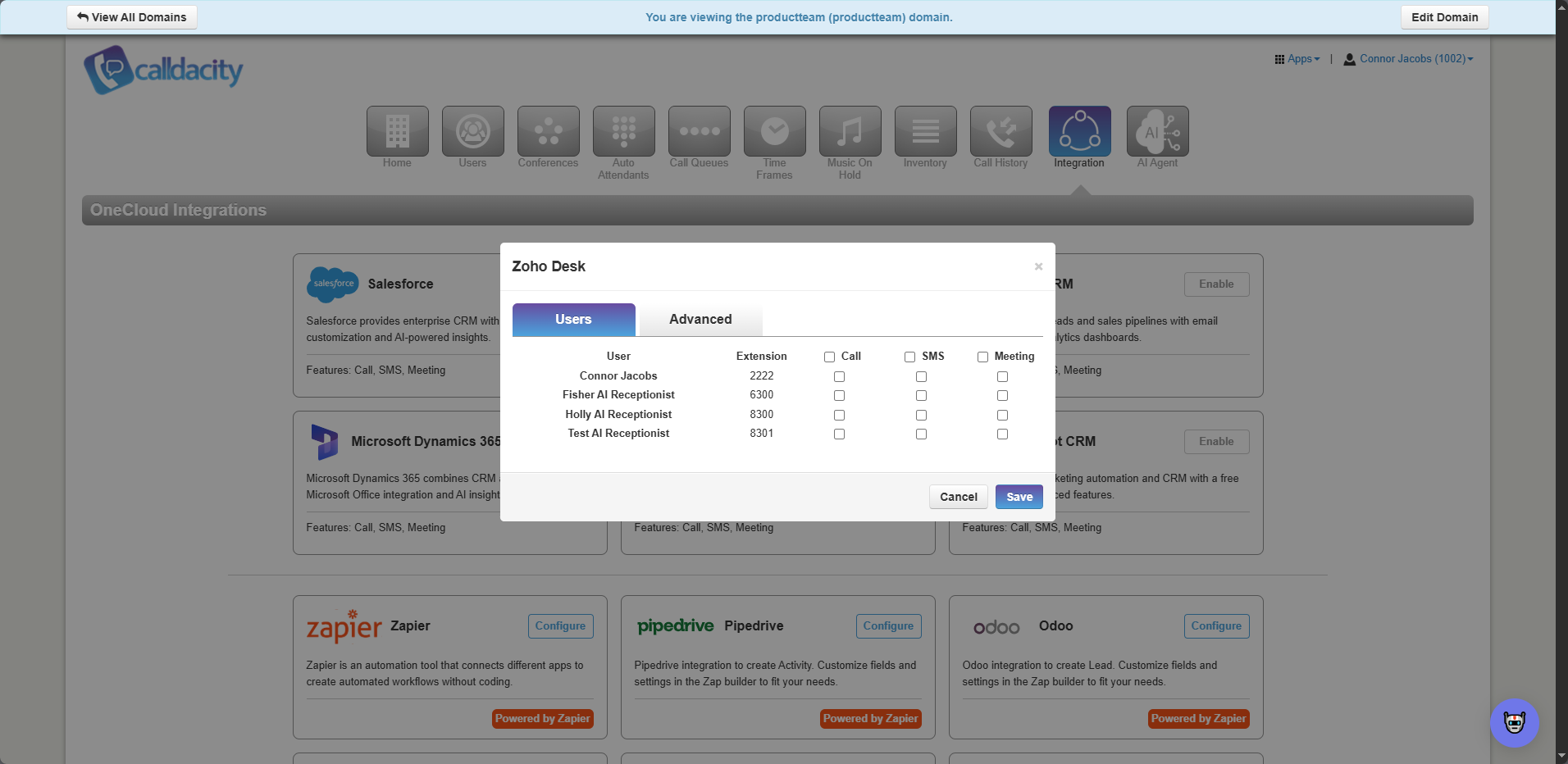Go to the Users navigation icon
This screenshot has height=764, width=1568.
(472, 131)
